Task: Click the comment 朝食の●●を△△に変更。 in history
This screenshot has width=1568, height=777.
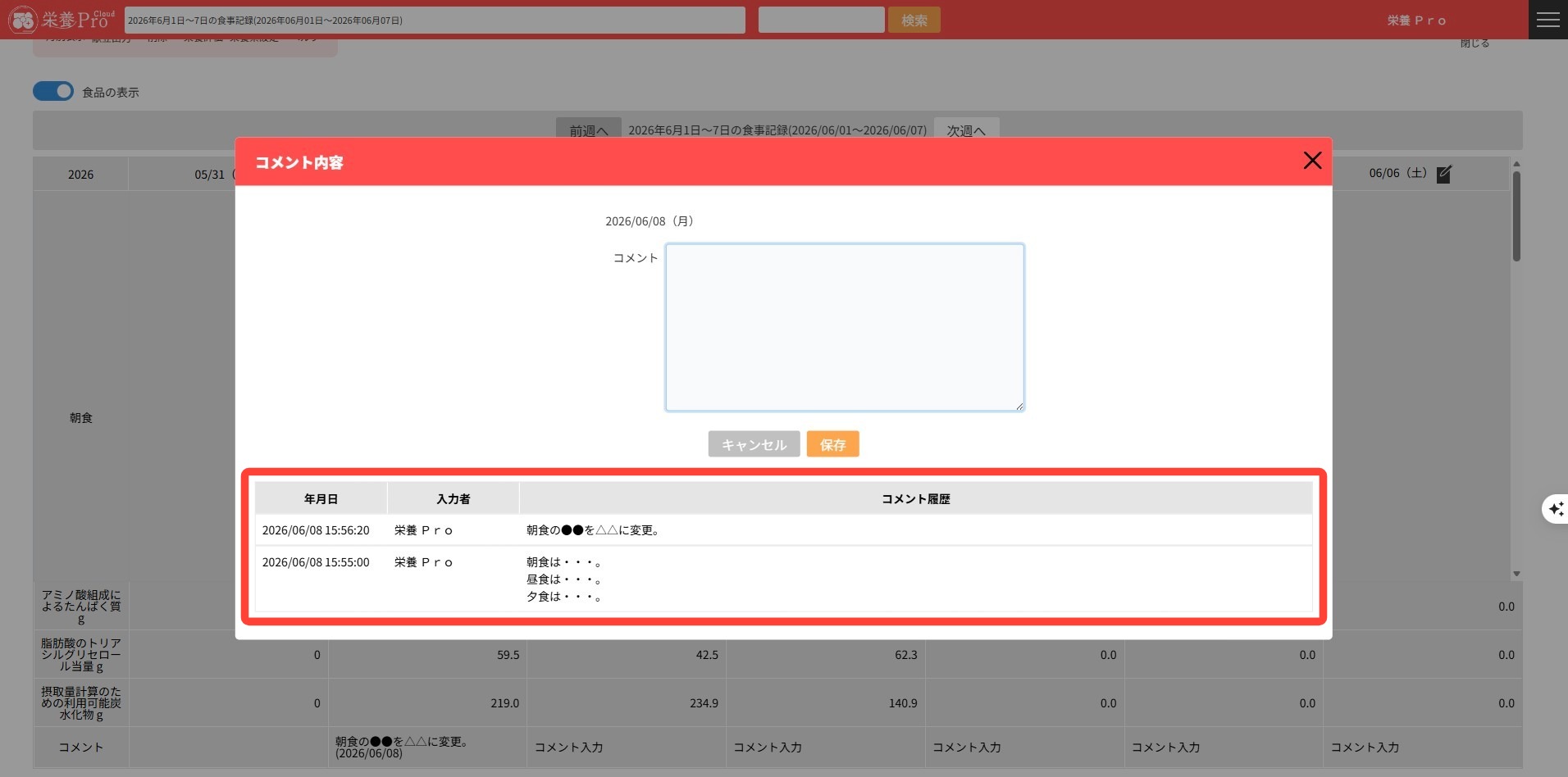Action: click(595, 530)
